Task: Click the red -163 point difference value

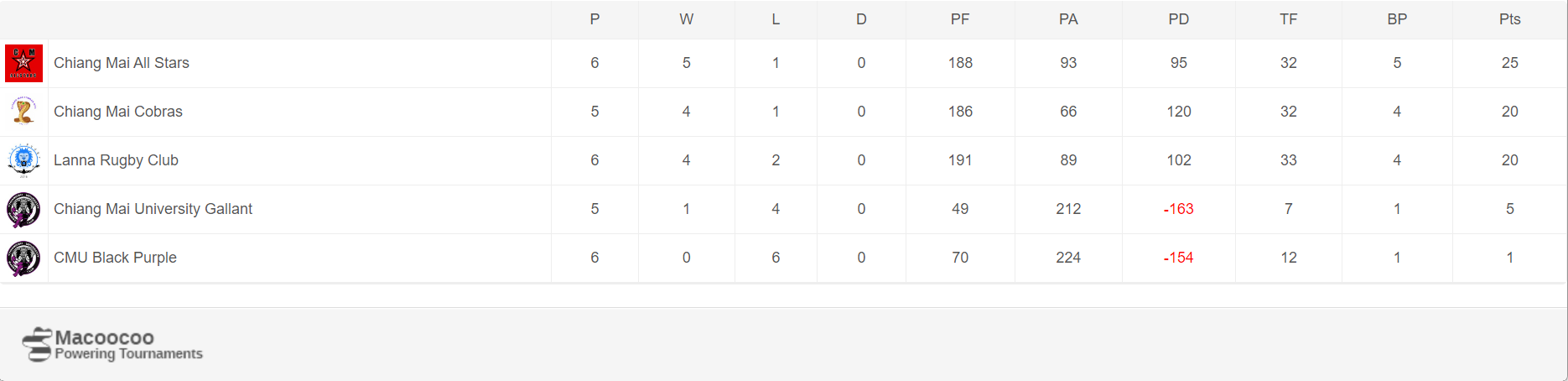Action: [1178, 209]
